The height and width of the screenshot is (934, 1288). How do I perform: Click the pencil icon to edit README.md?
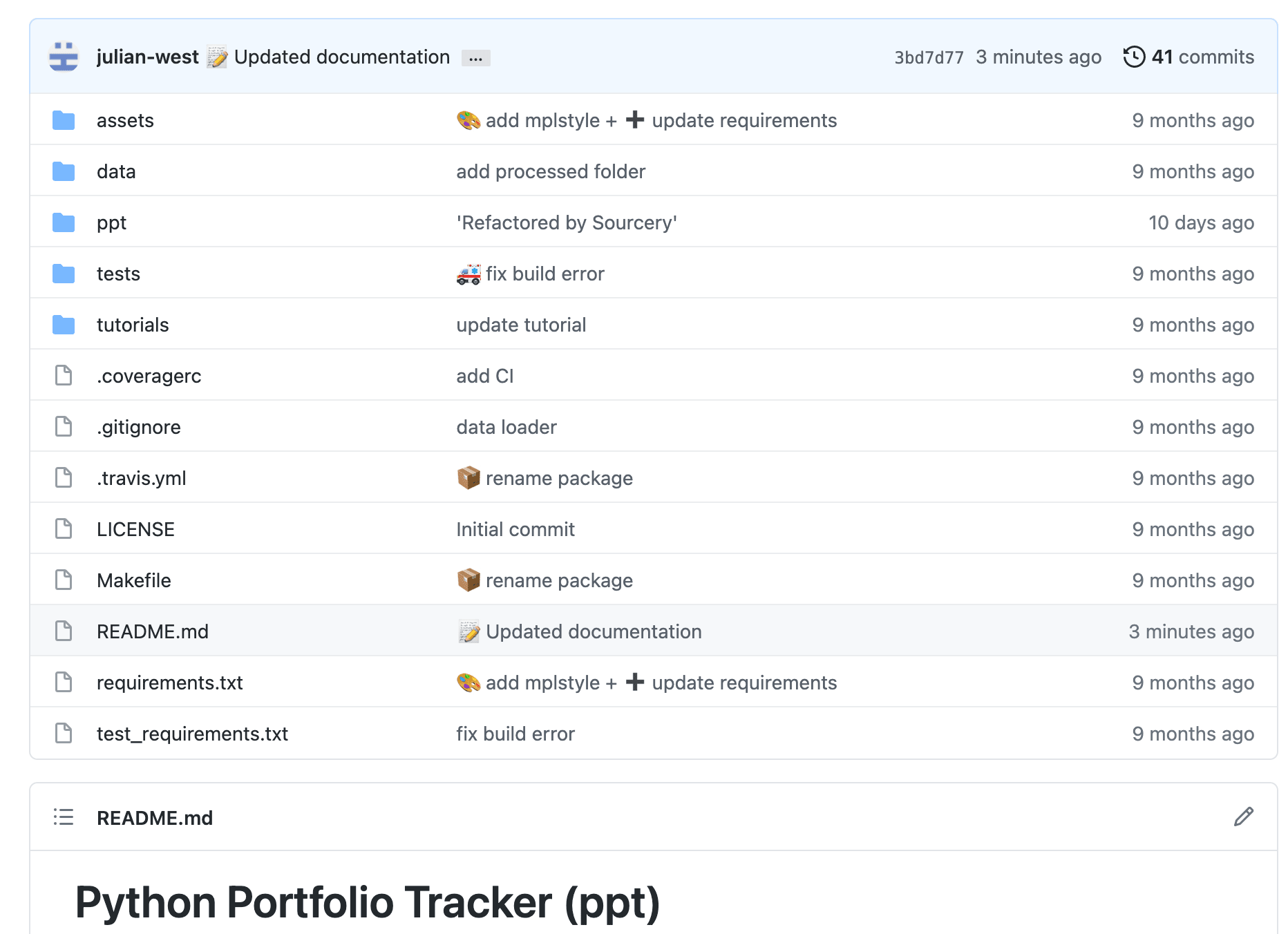pyautogui.click(x=1243, y=817)
